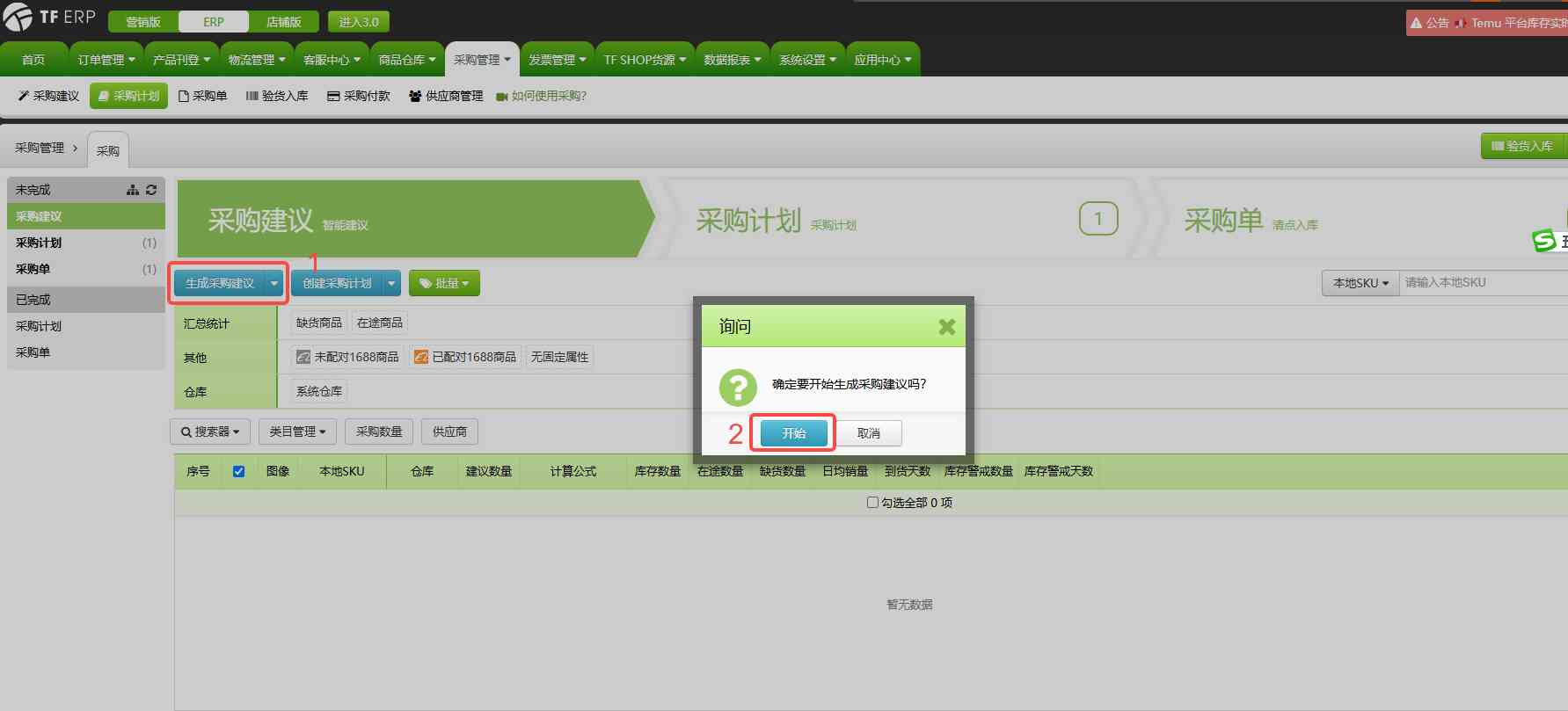Expand the 创建采购计划 dropdown arrow
The width and height of the screenshot is (1568, 711).
(391, 283)
